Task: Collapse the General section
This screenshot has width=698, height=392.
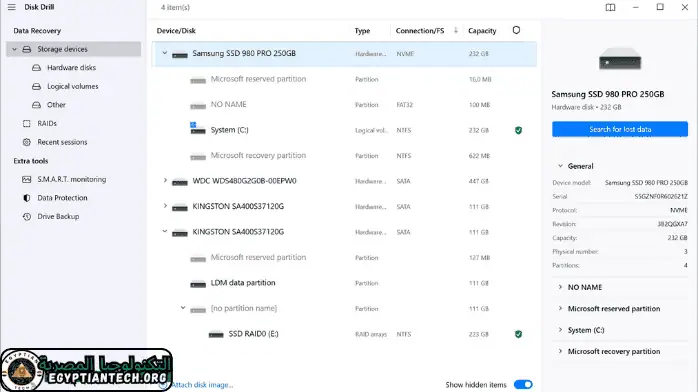Action: [560, 166]
